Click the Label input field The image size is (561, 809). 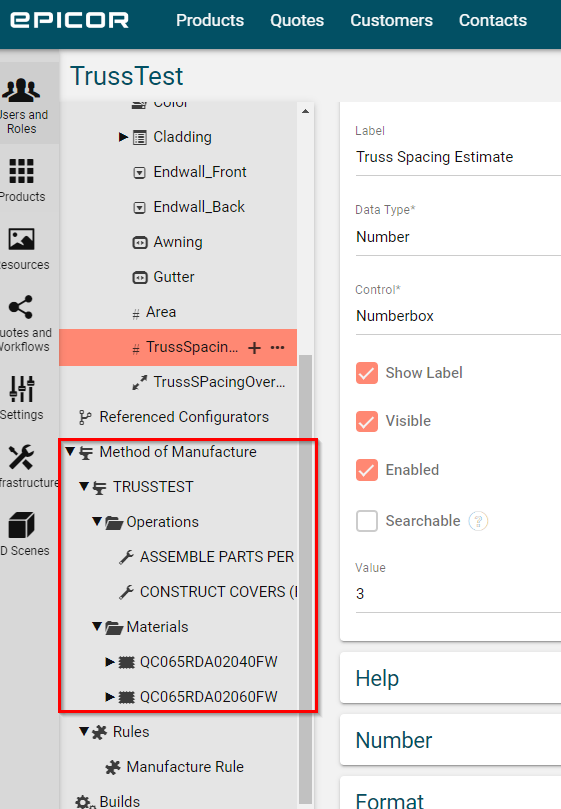click(458, 157)
